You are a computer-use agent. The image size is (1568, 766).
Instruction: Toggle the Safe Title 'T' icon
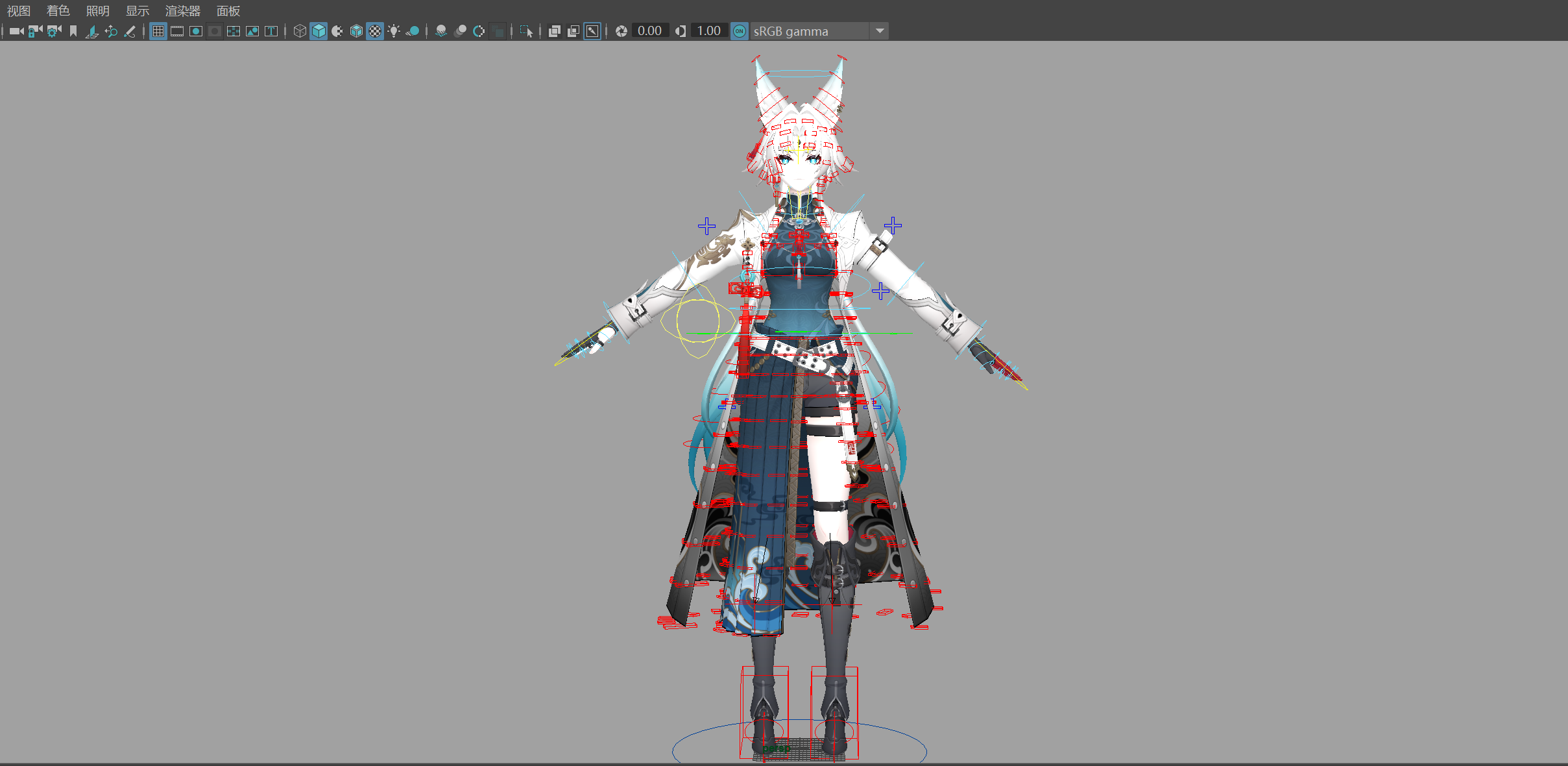(x=271, y=31)
